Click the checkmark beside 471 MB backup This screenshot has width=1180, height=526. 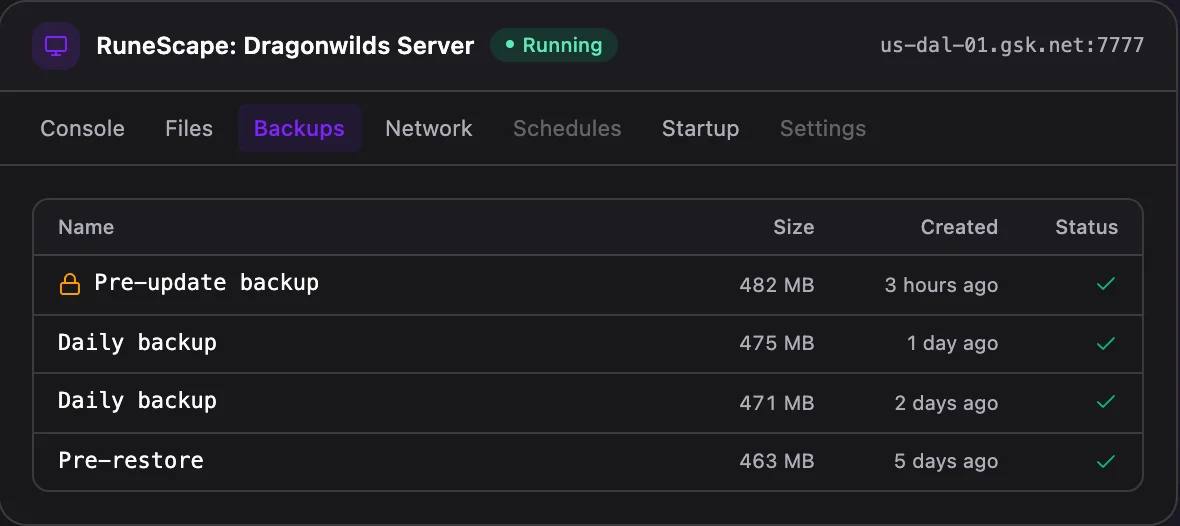[1105, 402]
